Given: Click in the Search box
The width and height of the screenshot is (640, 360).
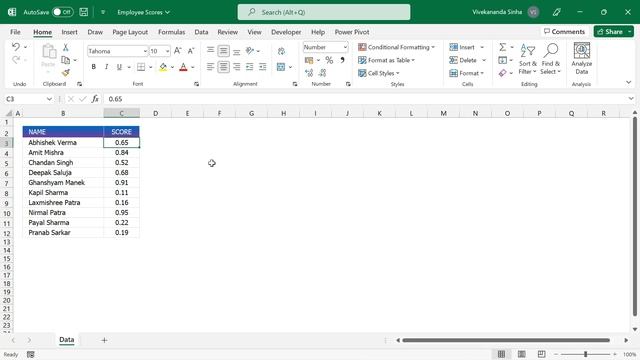Looking at the screenshot, I should pyautogui.click(x=324, y=12).
